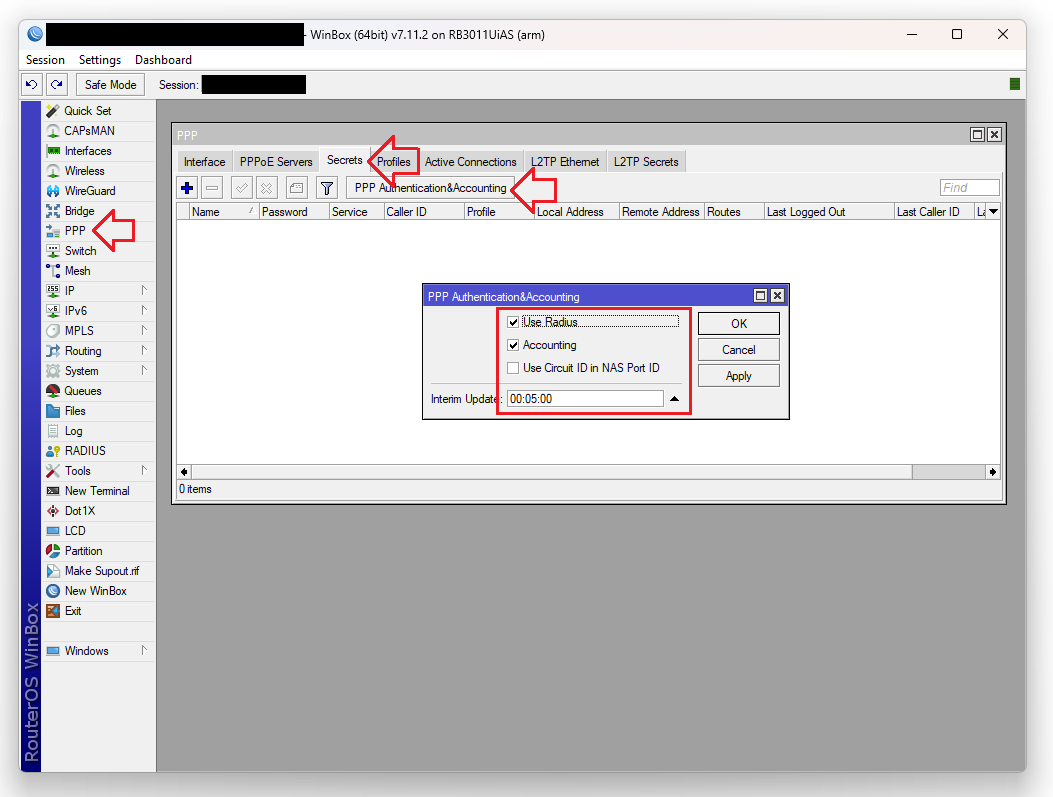Click the blue plus add button
Screen dimensions: 1053x797
click(187, 188)
